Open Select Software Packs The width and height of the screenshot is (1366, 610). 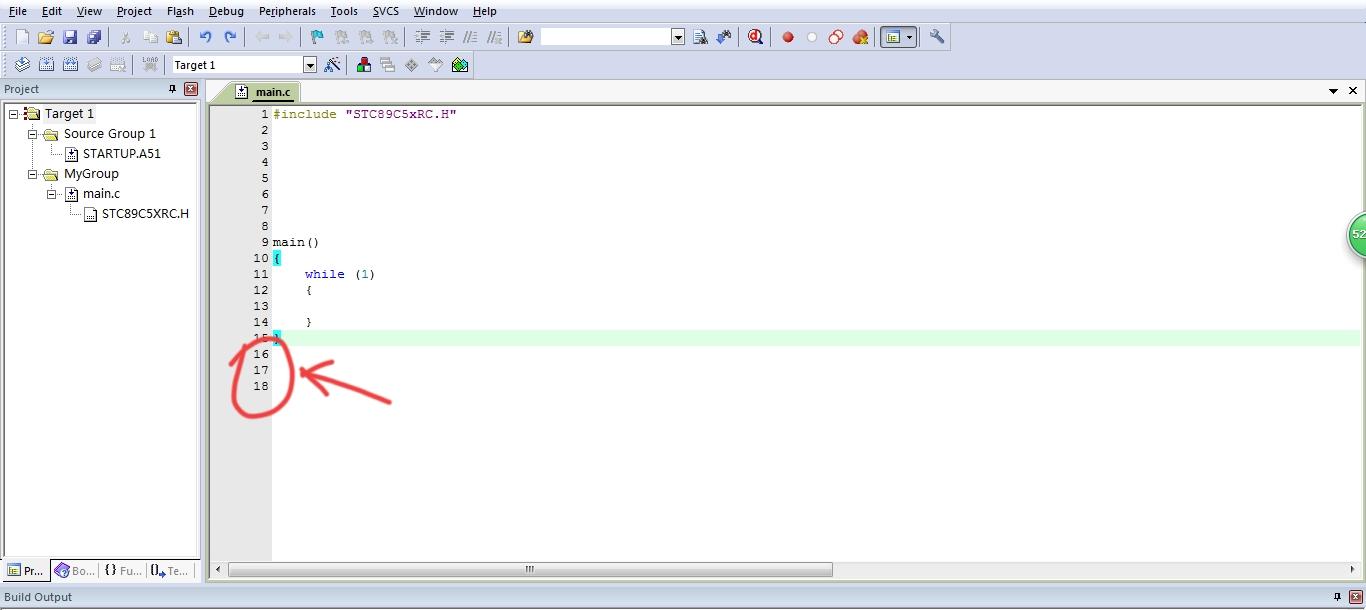click(x=436, y=65)
